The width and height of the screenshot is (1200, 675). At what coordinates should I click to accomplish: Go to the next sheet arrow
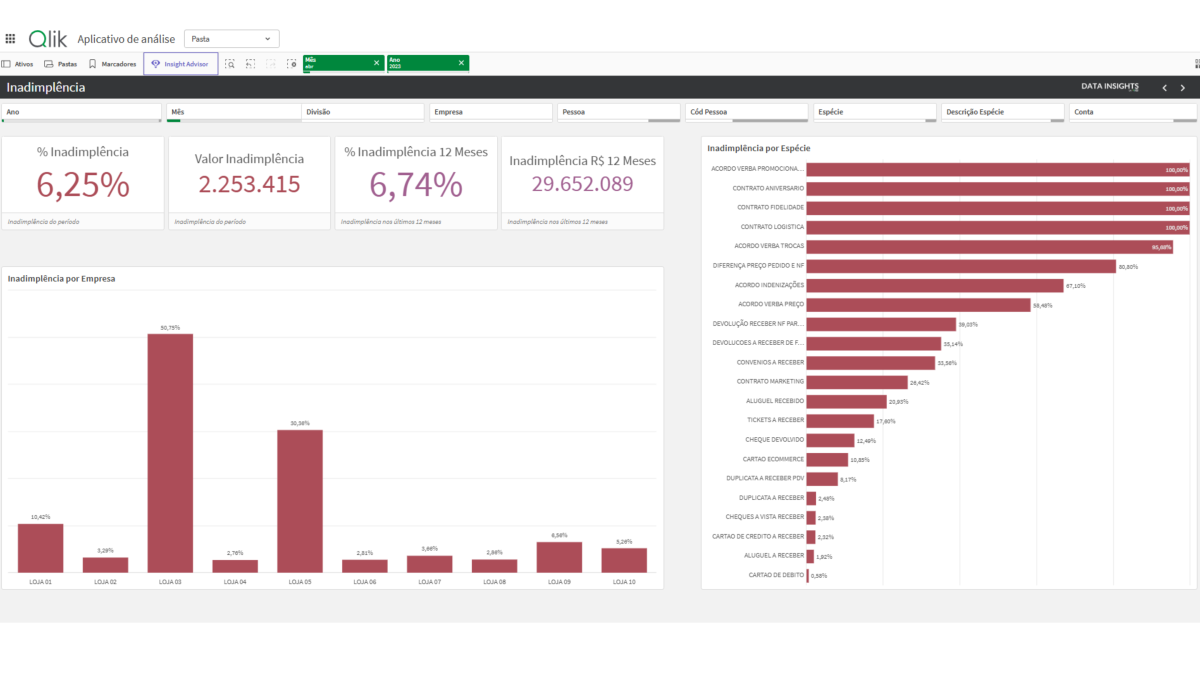click(x=1183, y=88)
